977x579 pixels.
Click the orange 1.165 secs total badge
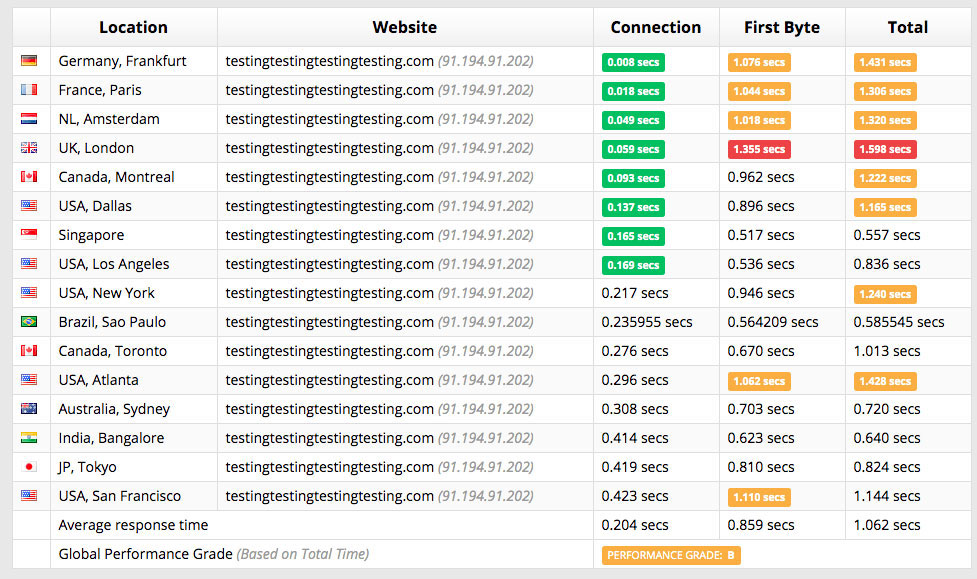pyautogui.click(x=885, y=208)
